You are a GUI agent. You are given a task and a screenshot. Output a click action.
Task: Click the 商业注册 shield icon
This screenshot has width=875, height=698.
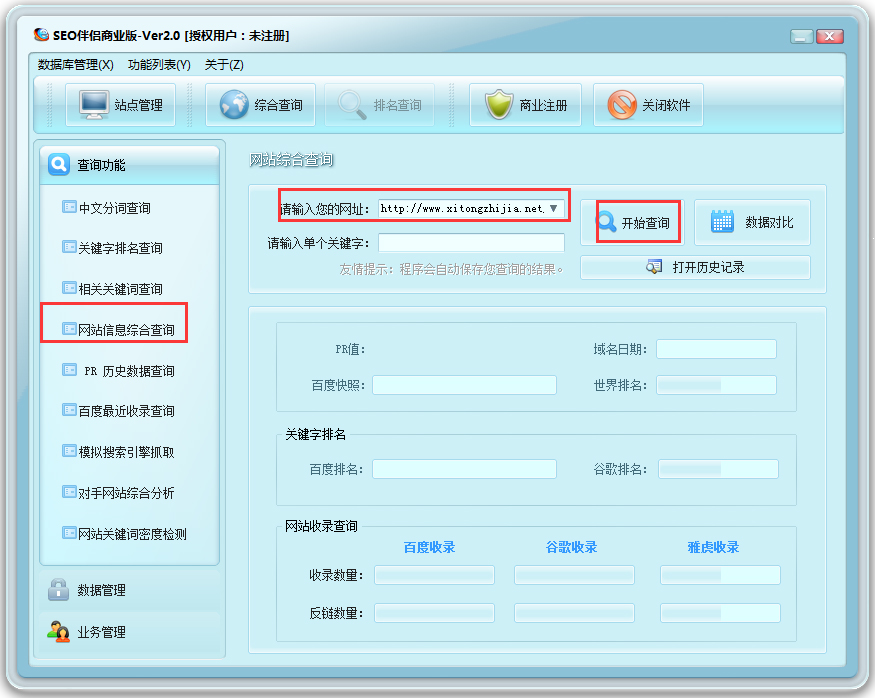pos(498,105)
